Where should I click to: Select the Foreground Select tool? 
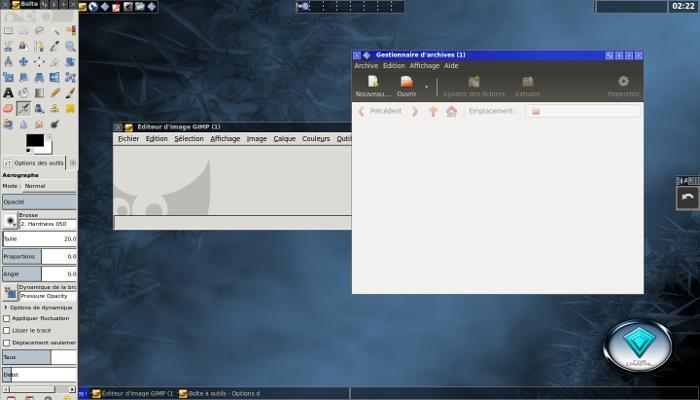[24, 46]
